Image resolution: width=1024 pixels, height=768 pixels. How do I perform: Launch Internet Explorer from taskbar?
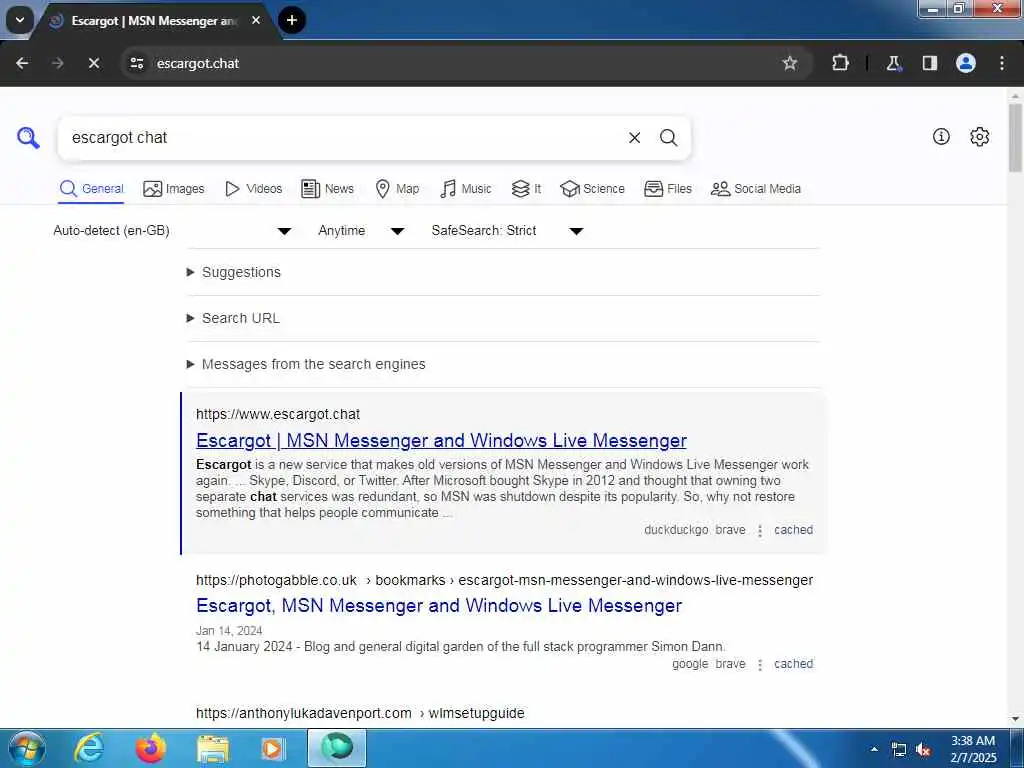click(89, 748)
